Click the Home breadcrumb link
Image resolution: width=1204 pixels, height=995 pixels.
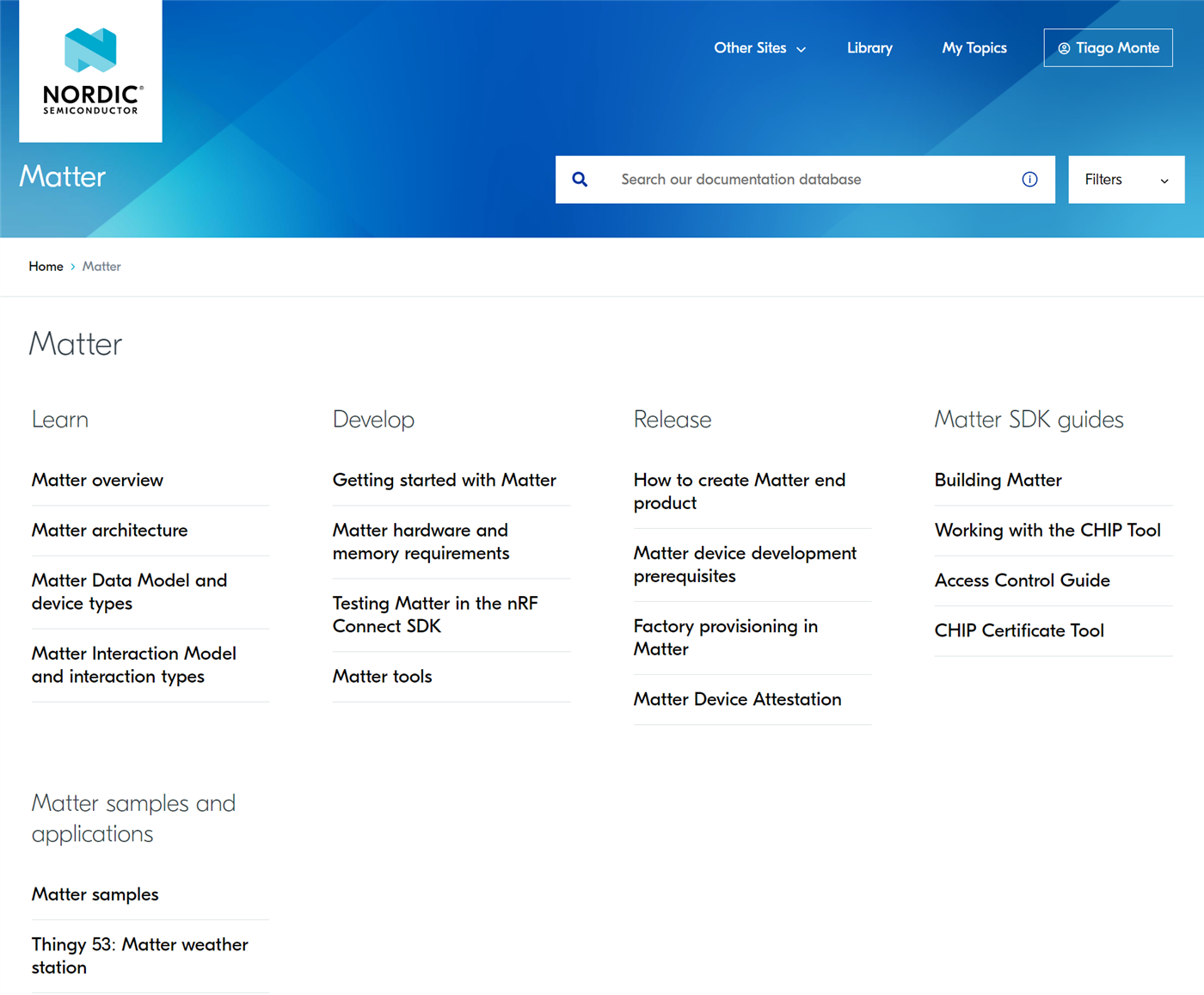pos(46,267)
